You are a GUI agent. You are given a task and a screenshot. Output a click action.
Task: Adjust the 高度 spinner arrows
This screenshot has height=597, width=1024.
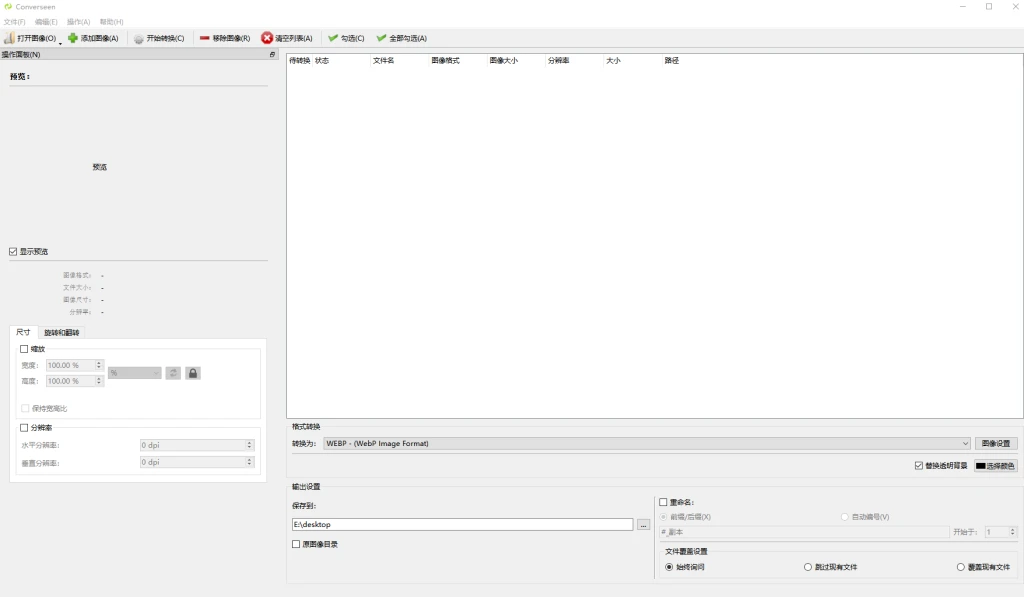click(99, 381)
